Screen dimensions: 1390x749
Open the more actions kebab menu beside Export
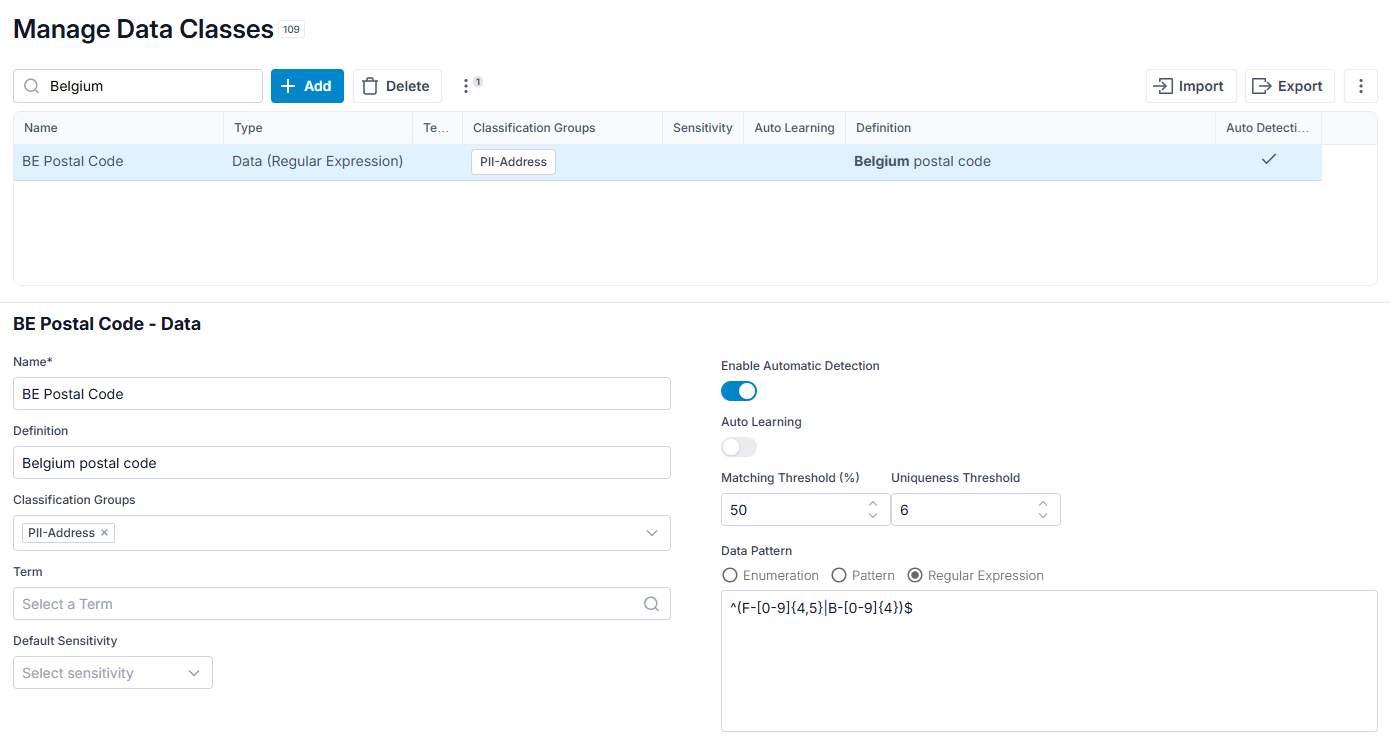1360,86
